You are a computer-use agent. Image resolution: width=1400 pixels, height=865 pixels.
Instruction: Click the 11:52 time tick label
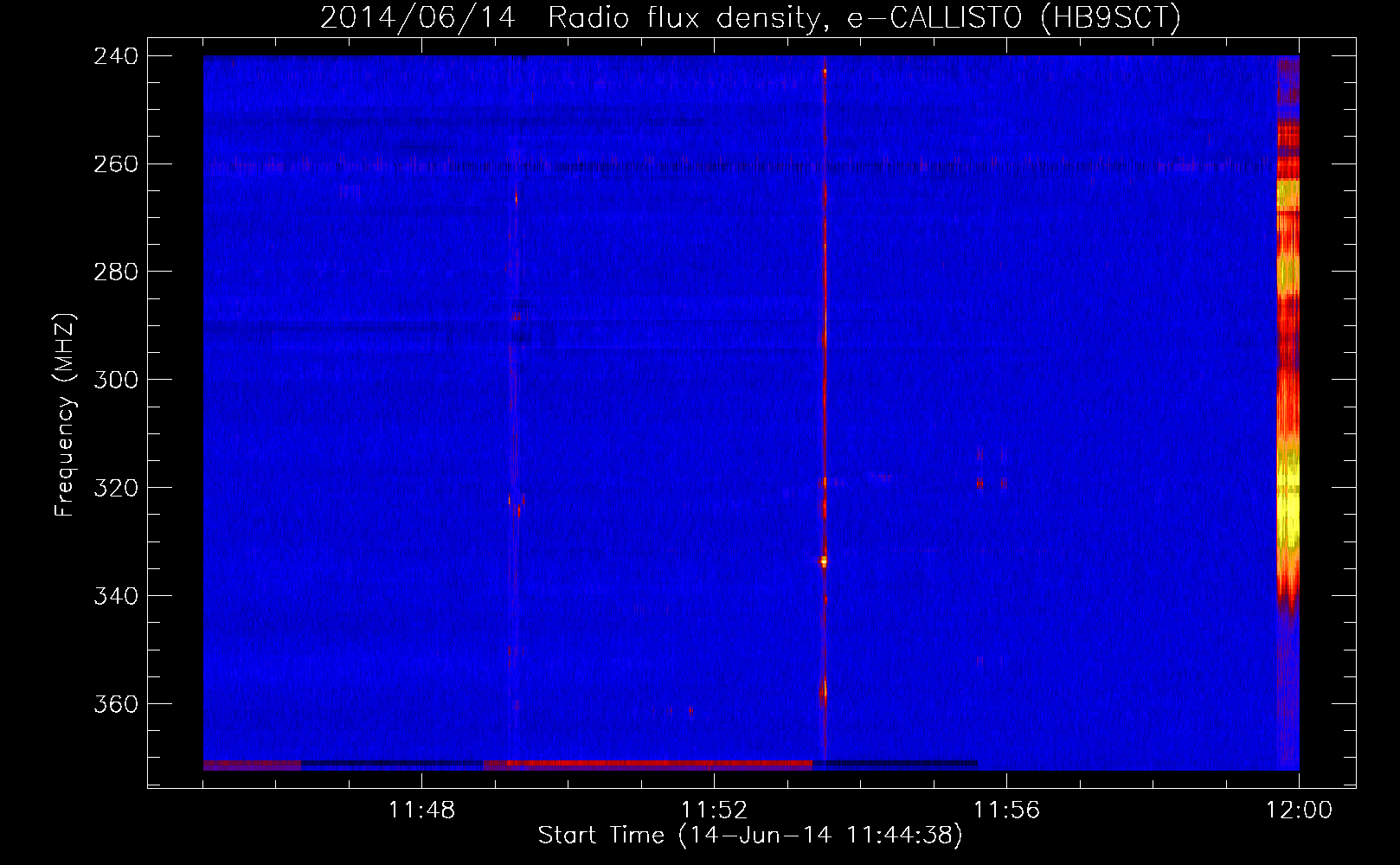click(x=714, y=811)
